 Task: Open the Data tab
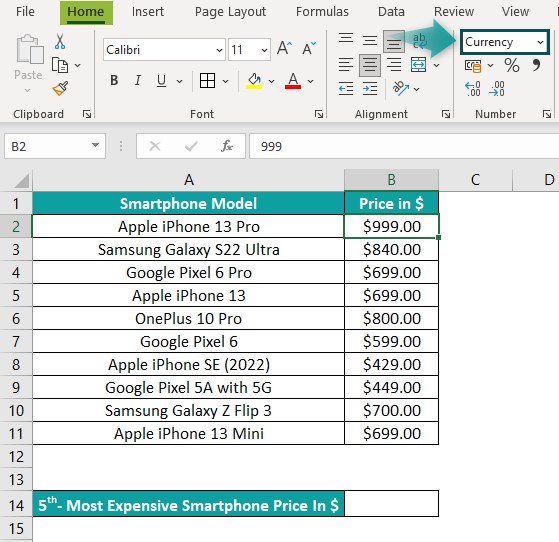(391, 12)
